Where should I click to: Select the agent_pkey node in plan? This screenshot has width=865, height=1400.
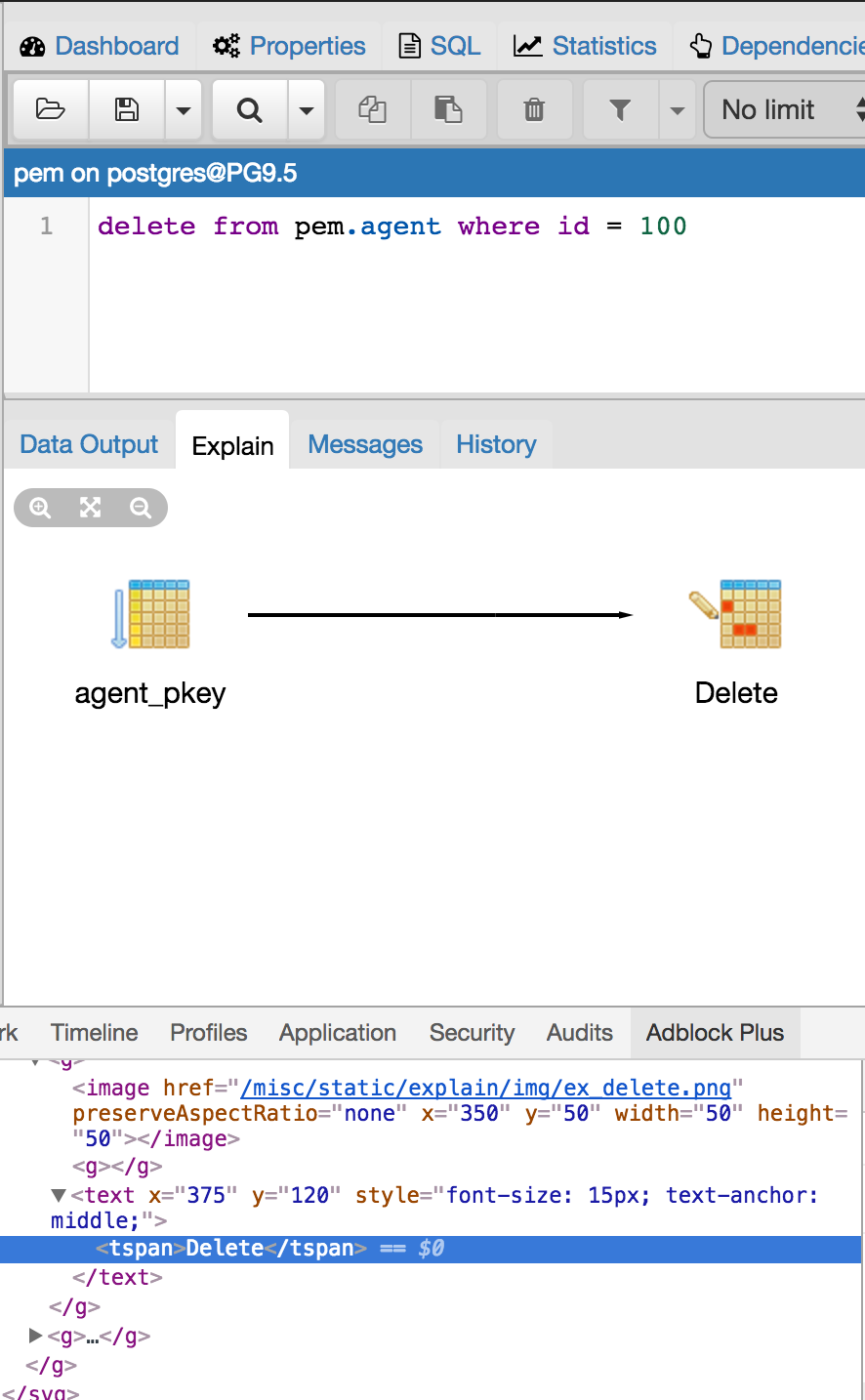tap(151, 615)
